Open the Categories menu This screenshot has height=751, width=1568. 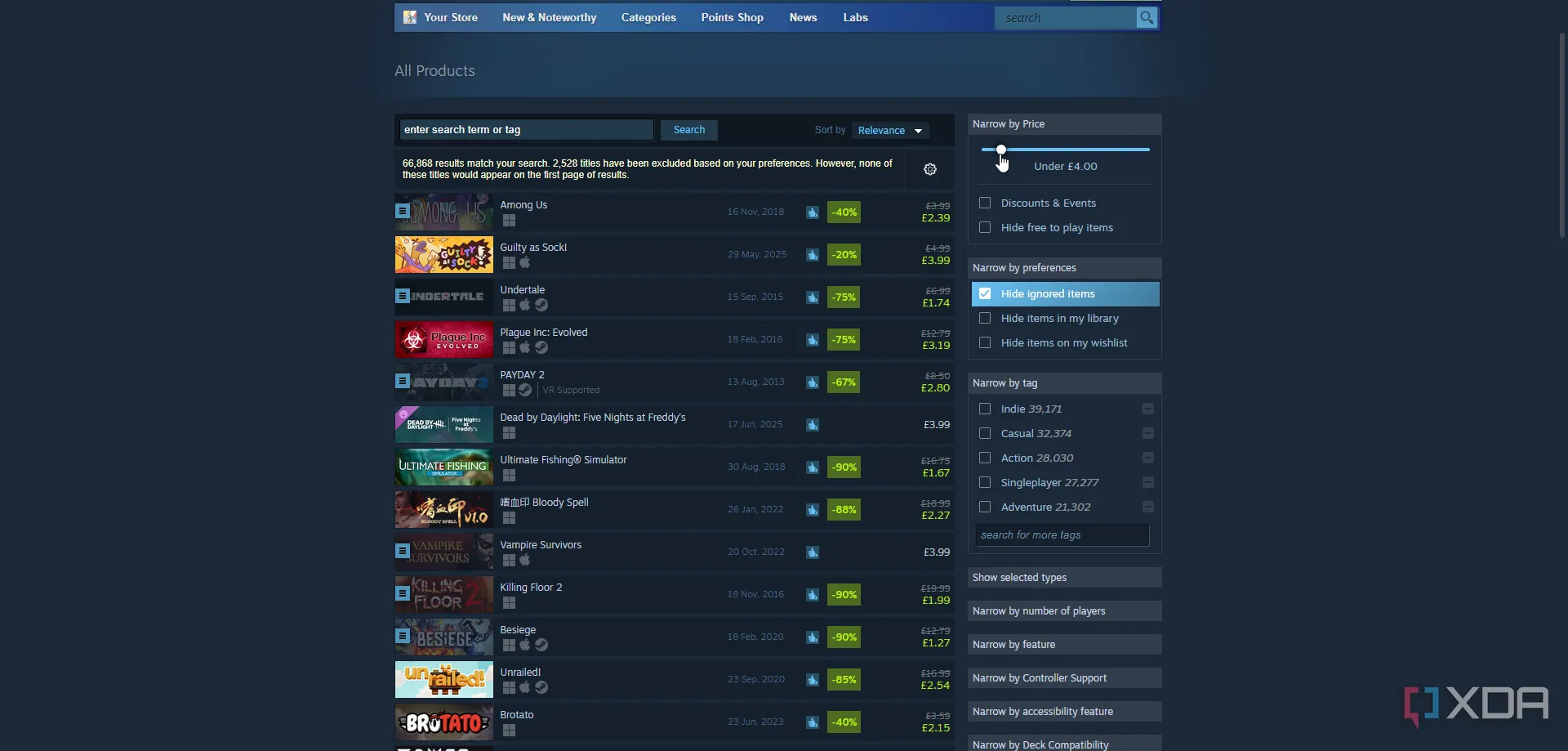648,17
